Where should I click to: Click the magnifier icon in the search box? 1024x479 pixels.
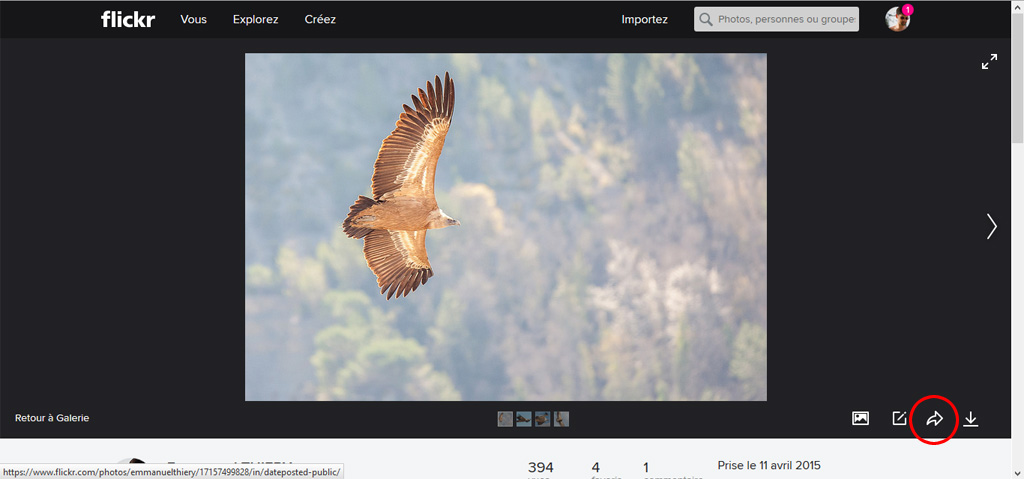pyautogui.click(x=705, y=20)
